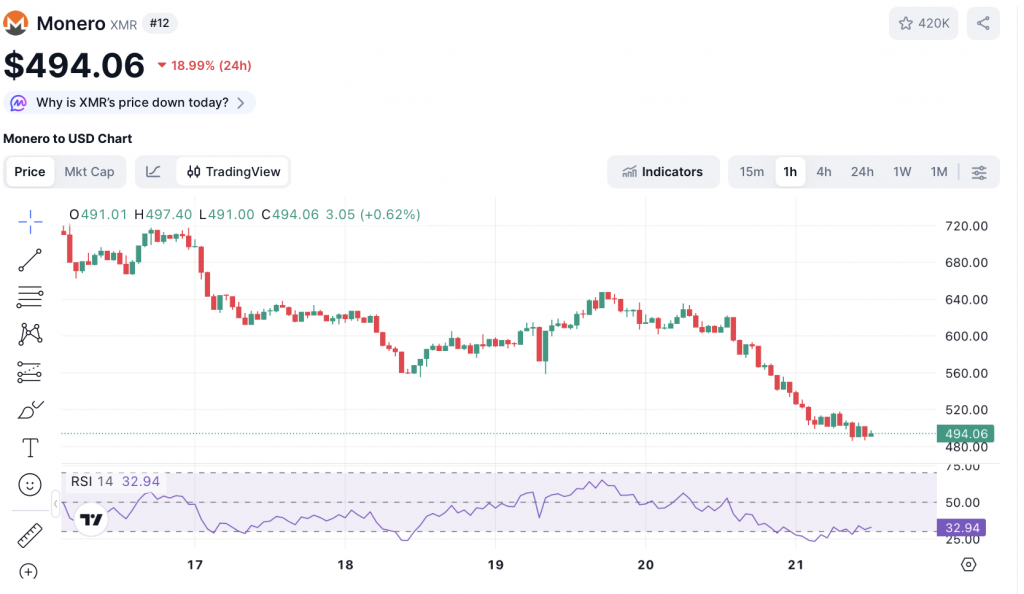Open the emoji sticker tool
This screenshot has height=594, width=1024.
[29, 485]
